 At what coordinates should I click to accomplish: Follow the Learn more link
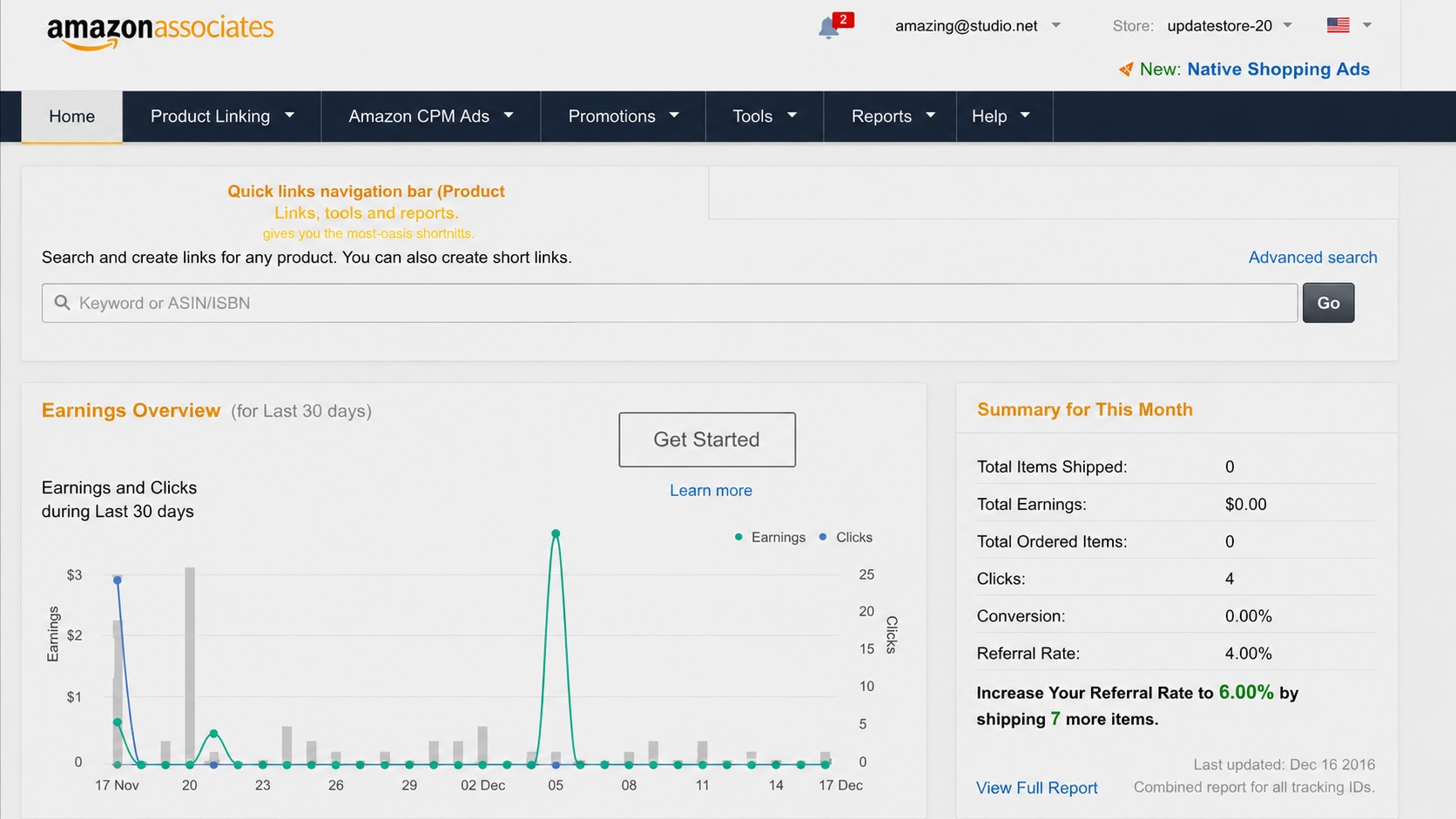click(711, 490)
